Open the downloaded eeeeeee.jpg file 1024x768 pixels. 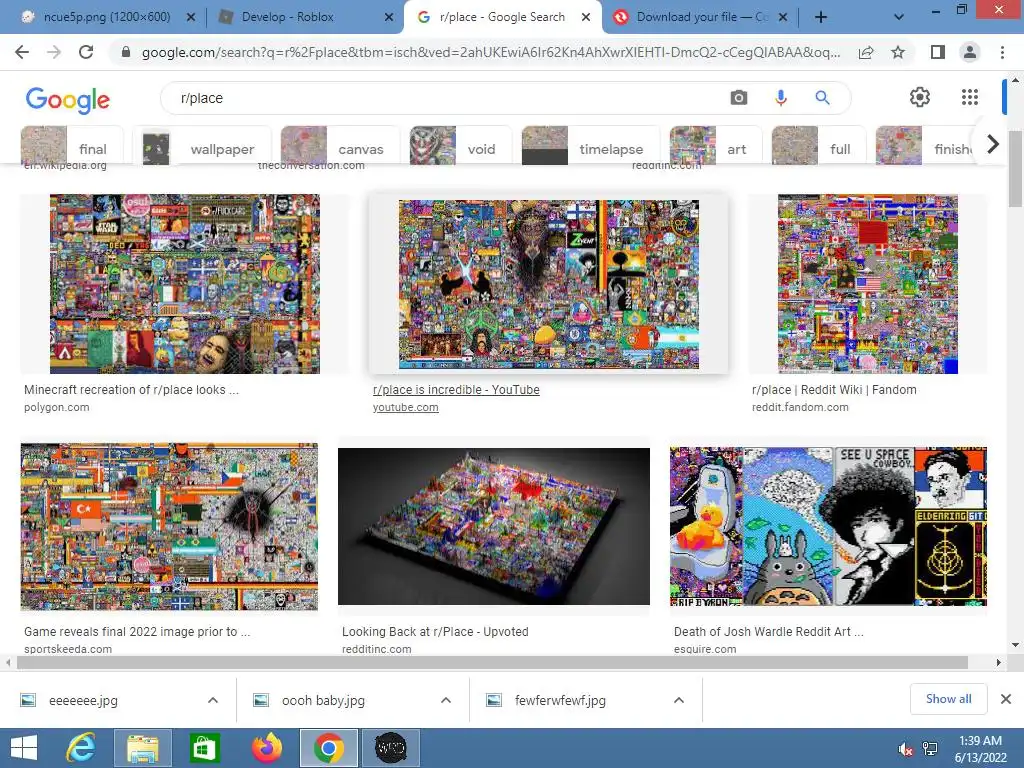tap(83, 701)
